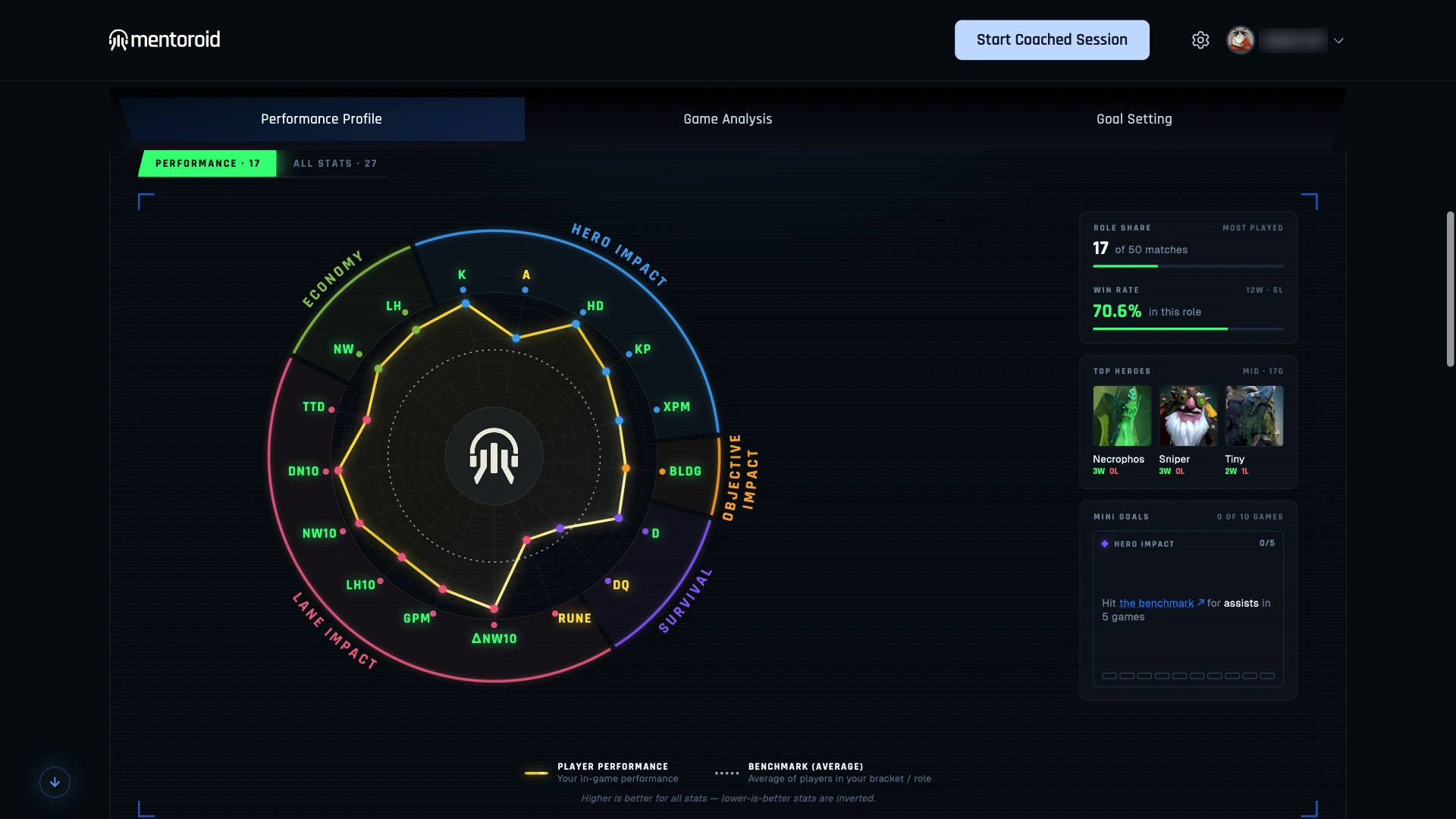This screenshot has height=819, width=1456.
Task: Click the win rate progress bar
Action: point(1188,328)
